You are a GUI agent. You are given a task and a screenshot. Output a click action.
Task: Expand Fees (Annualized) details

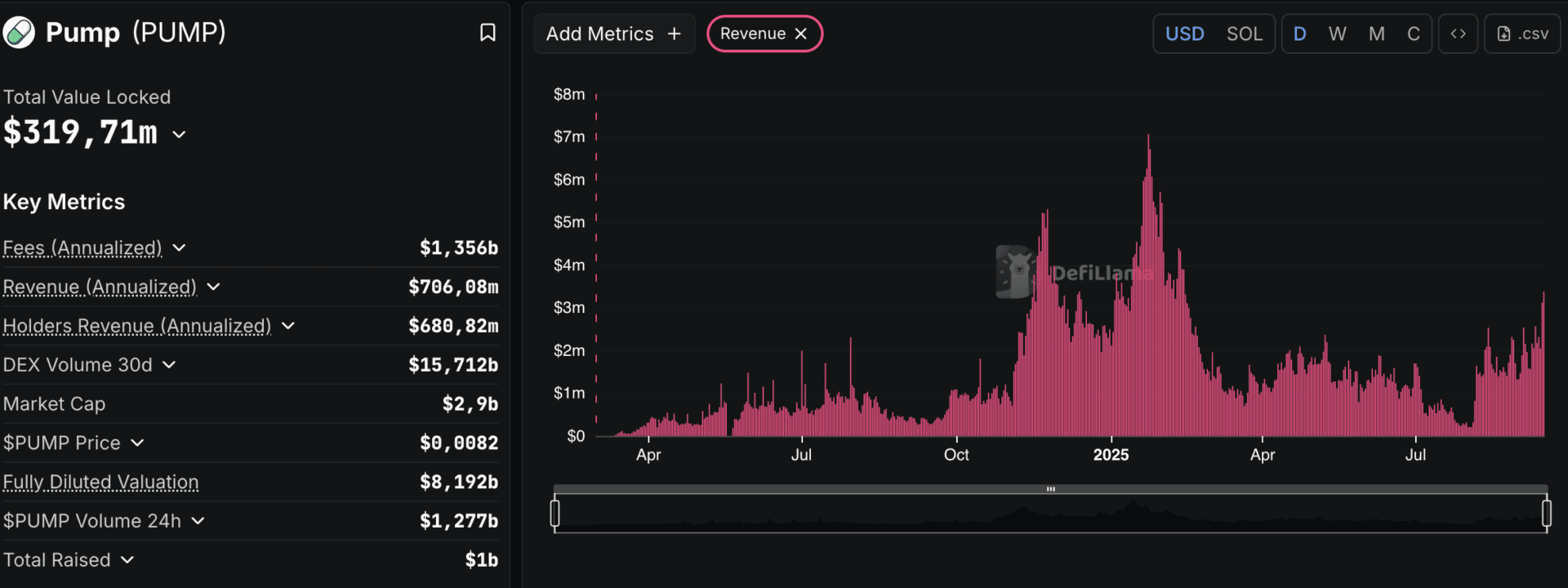(x=179, y=247)
